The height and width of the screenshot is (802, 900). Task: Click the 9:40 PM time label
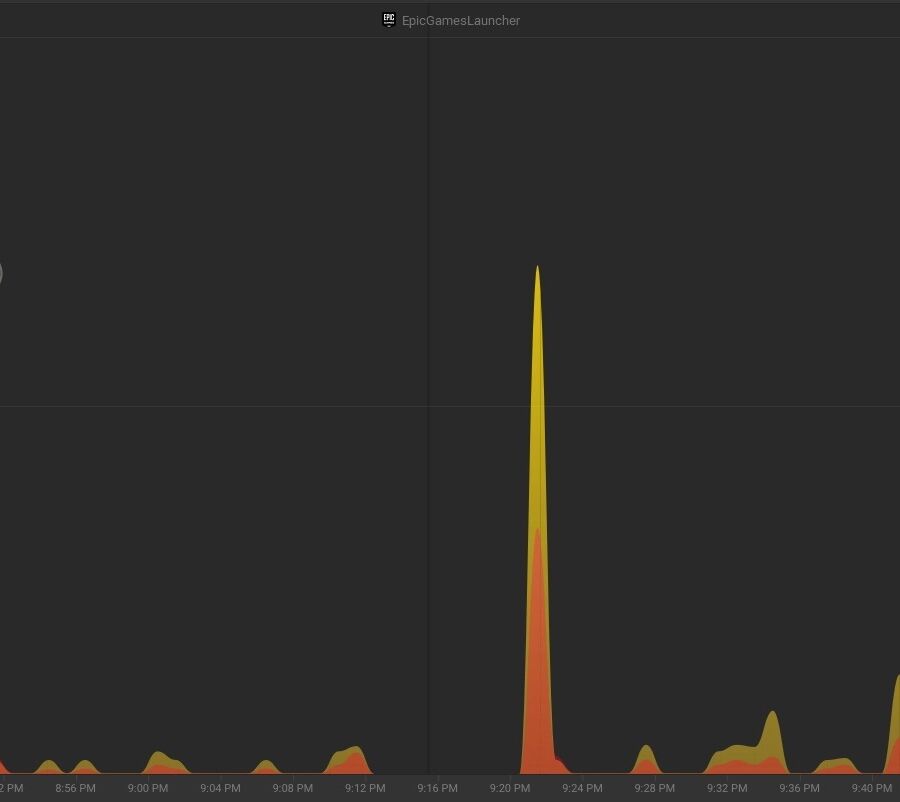871,788
